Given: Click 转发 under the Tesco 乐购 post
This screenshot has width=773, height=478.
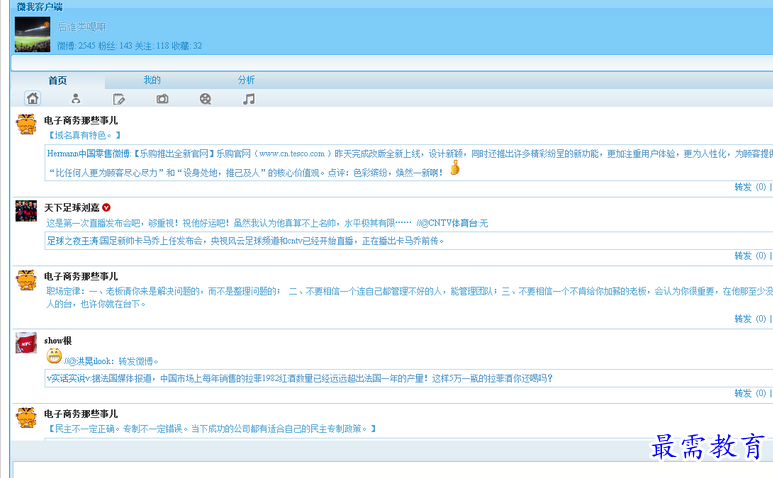Looking at the screenshot, I should point(743,187).
